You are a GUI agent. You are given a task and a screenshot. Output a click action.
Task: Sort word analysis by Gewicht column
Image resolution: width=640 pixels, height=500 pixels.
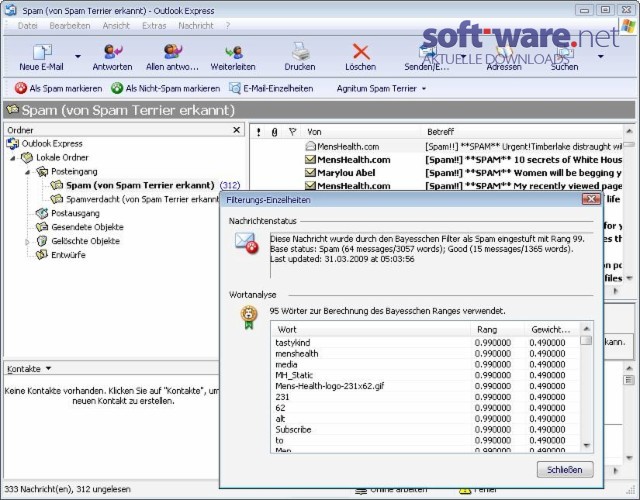pos(552,329)
